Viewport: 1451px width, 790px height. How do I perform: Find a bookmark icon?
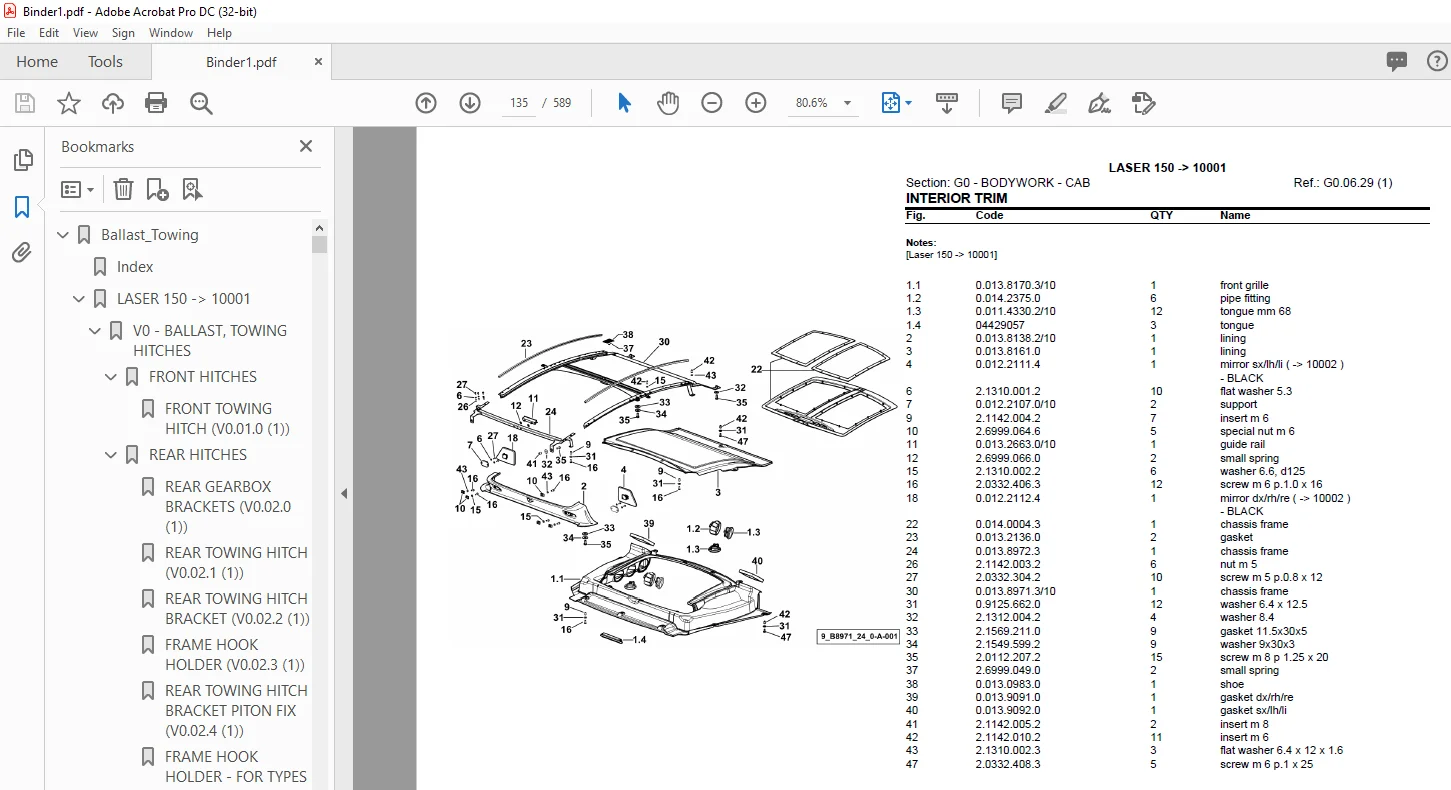click(x=192, y=189)
